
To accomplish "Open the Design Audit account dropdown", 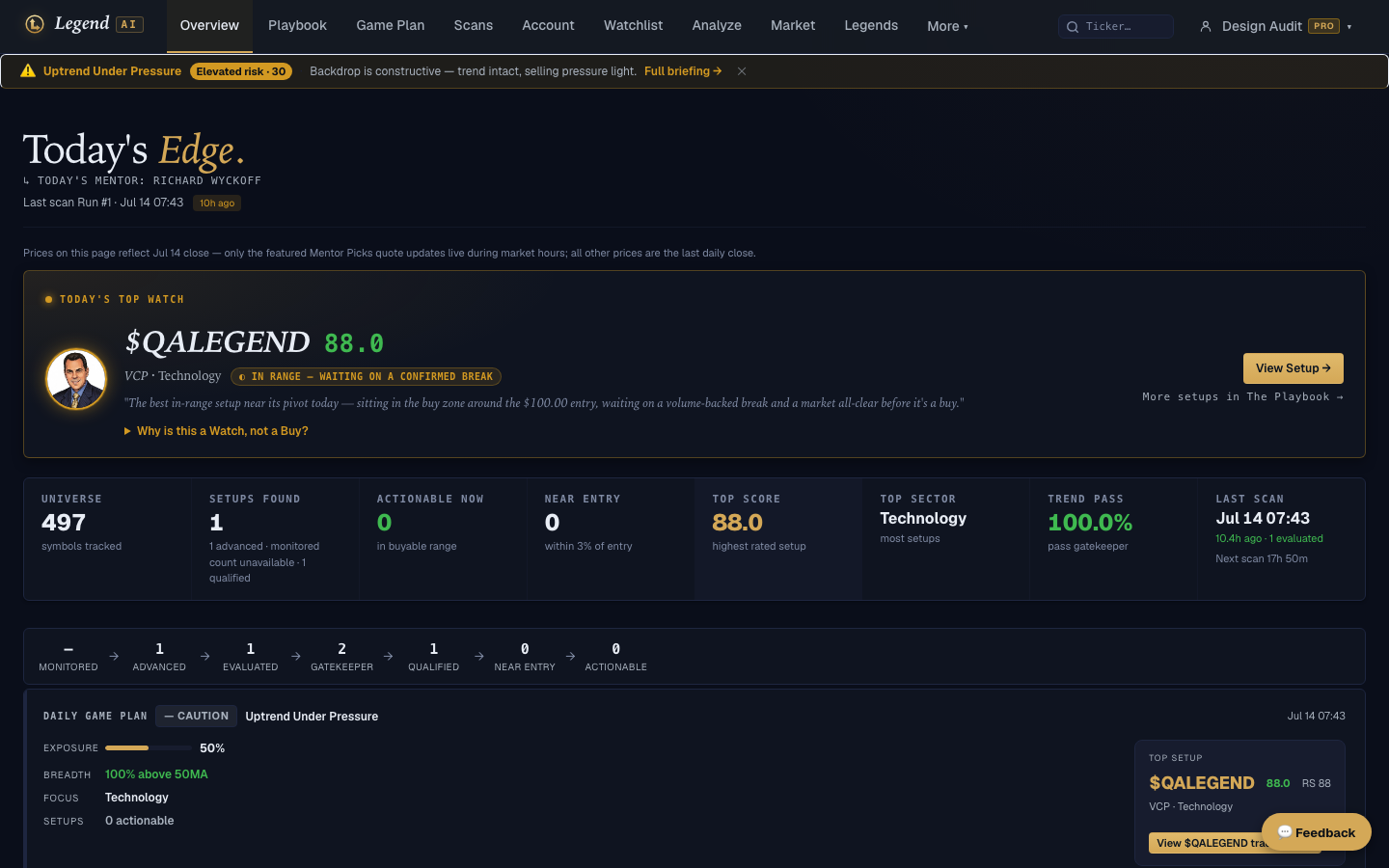I will pyautogui.click(x=1274, y=26).
